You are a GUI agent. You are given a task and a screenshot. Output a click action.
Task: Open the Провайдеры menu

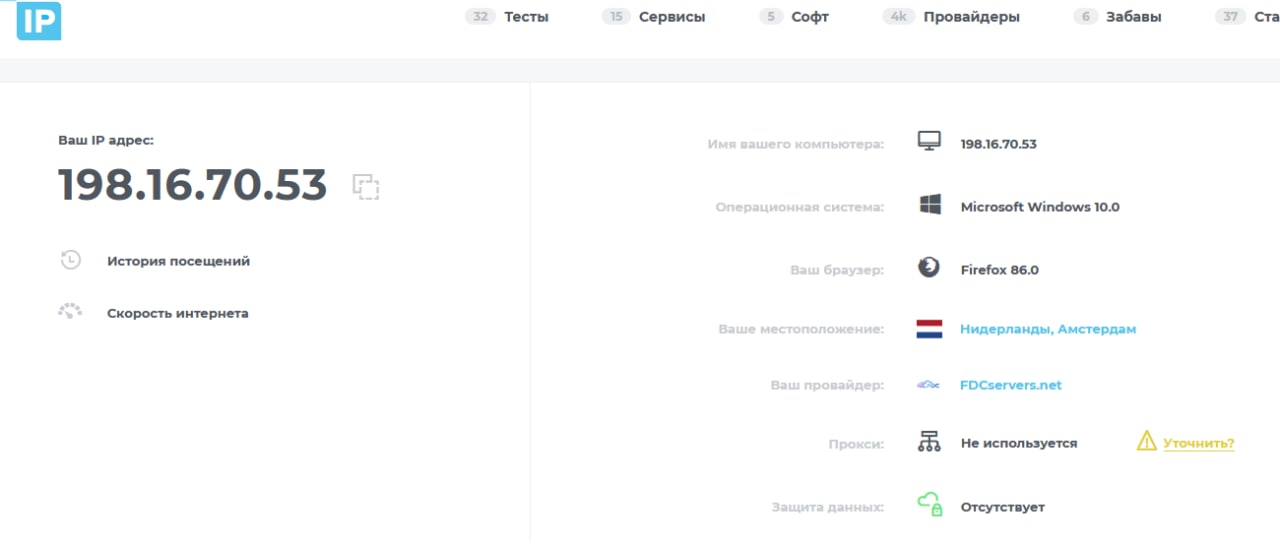pyautogui.click(x=972, y=17)
